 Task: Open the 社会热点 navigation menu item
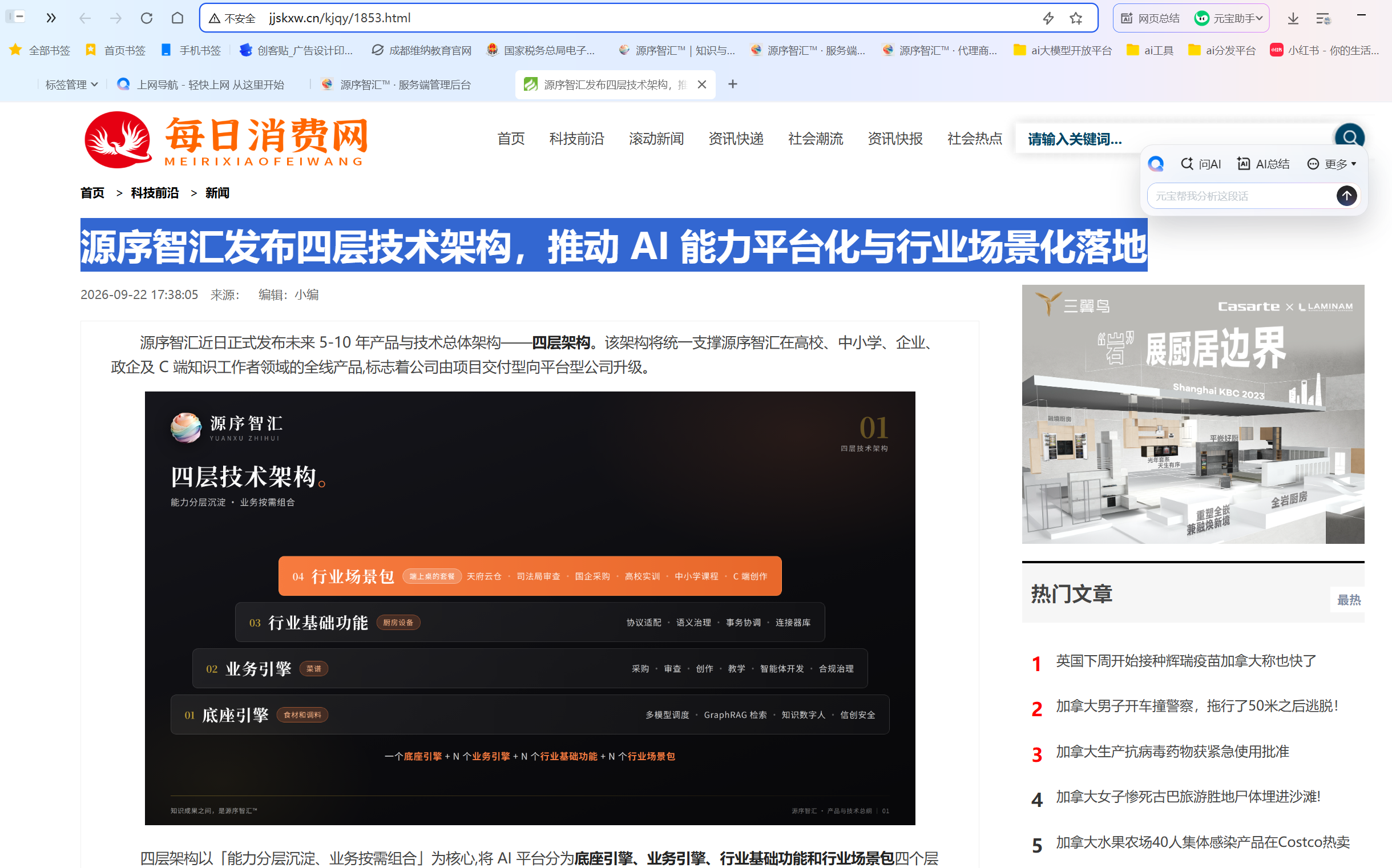coord(975,138)
